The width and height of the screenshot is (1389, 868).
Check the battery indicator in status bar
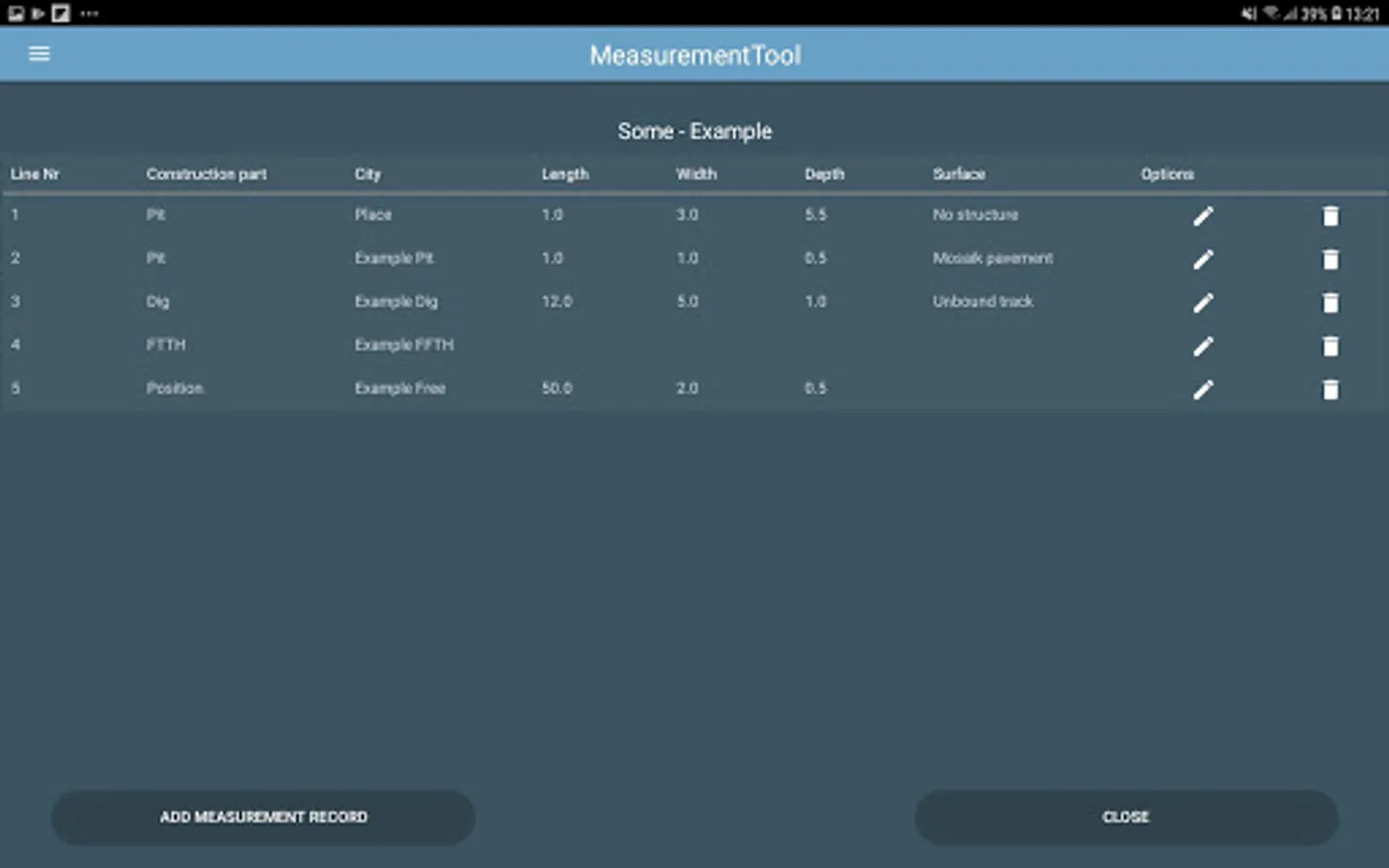[1337, 14]
